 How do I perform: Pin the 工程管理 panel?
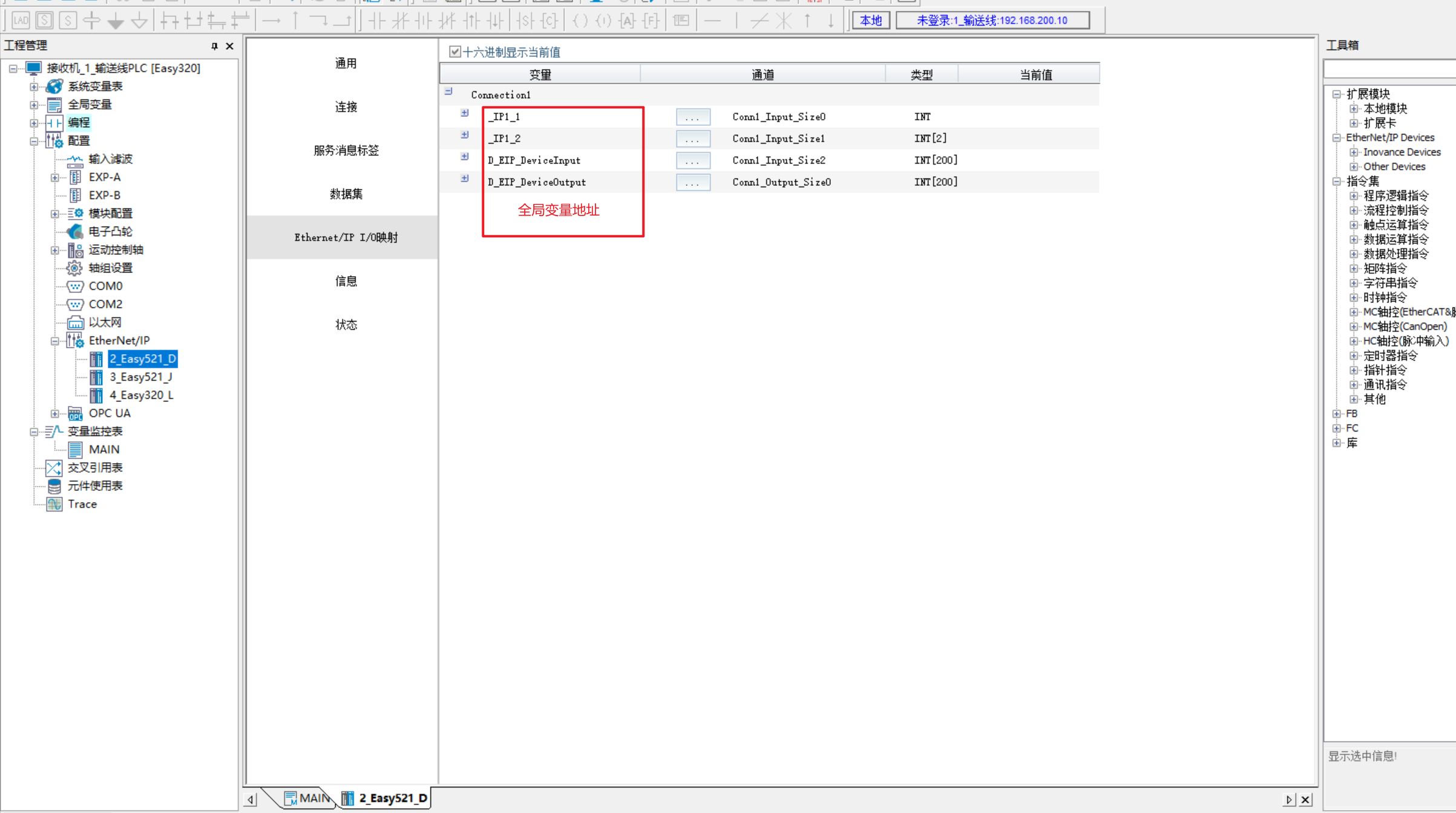(x=214, y=46)
